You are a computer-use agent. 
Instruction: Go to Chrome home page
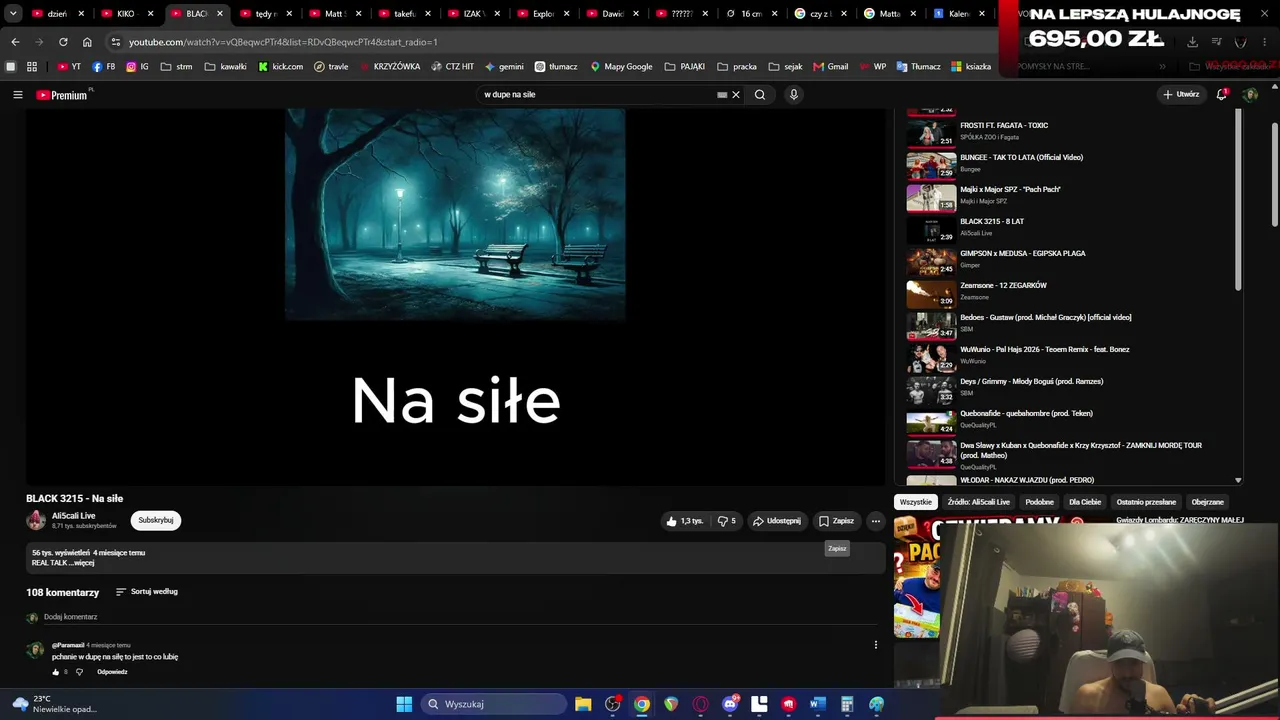87,42
